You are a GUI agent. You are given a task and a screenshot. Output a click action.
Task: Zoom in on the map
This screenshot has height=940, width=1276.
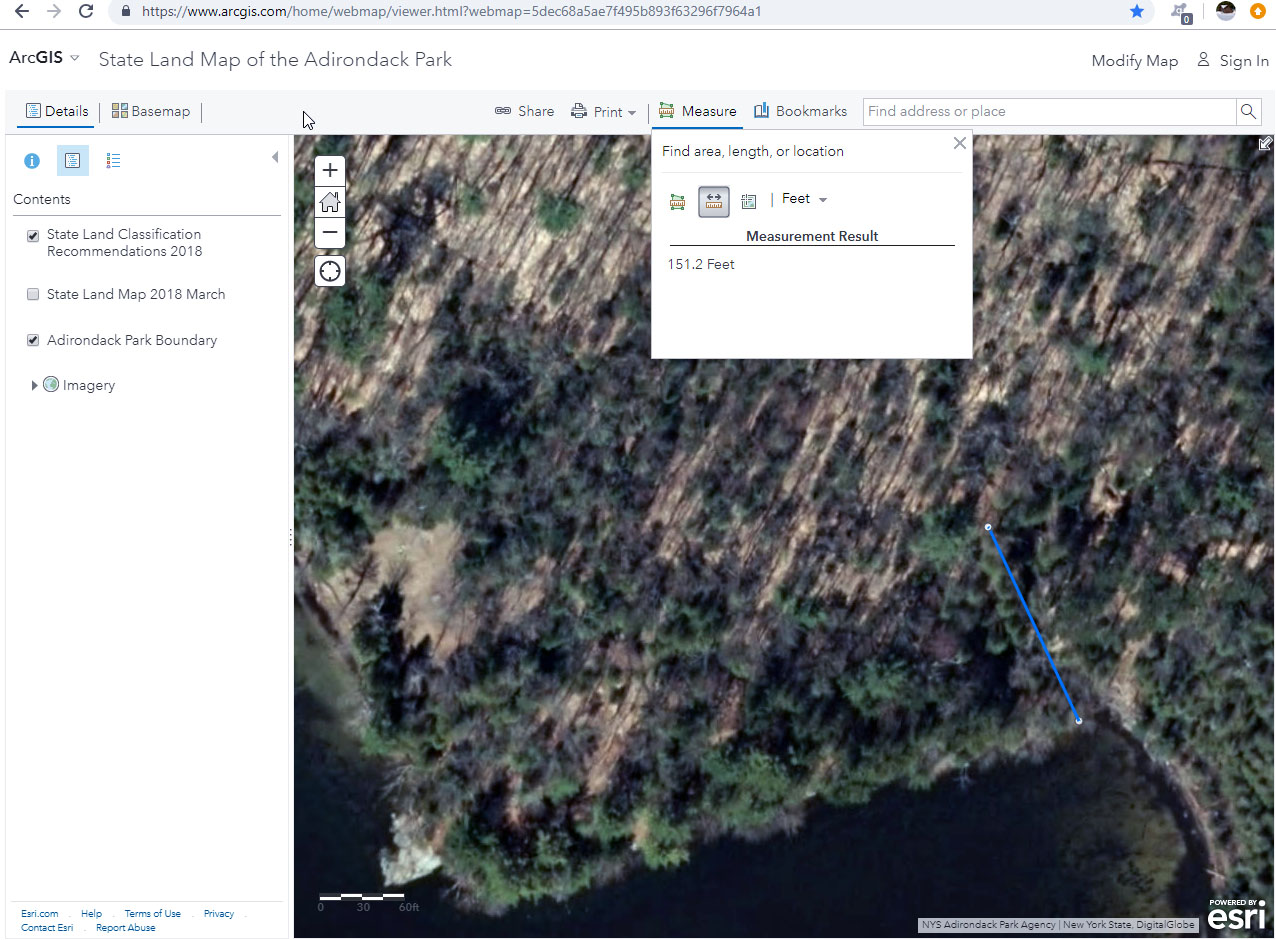[330, 170]
